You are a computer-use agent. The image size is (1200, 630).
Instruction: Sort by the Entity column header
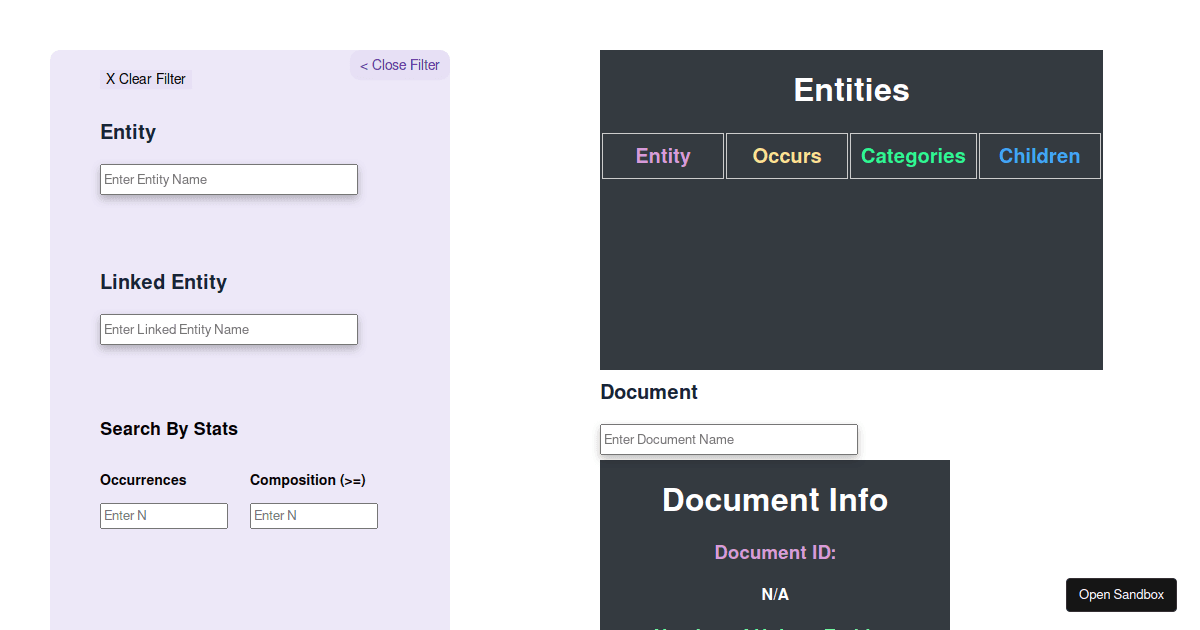pyautogui.click(x=662, y=156)
